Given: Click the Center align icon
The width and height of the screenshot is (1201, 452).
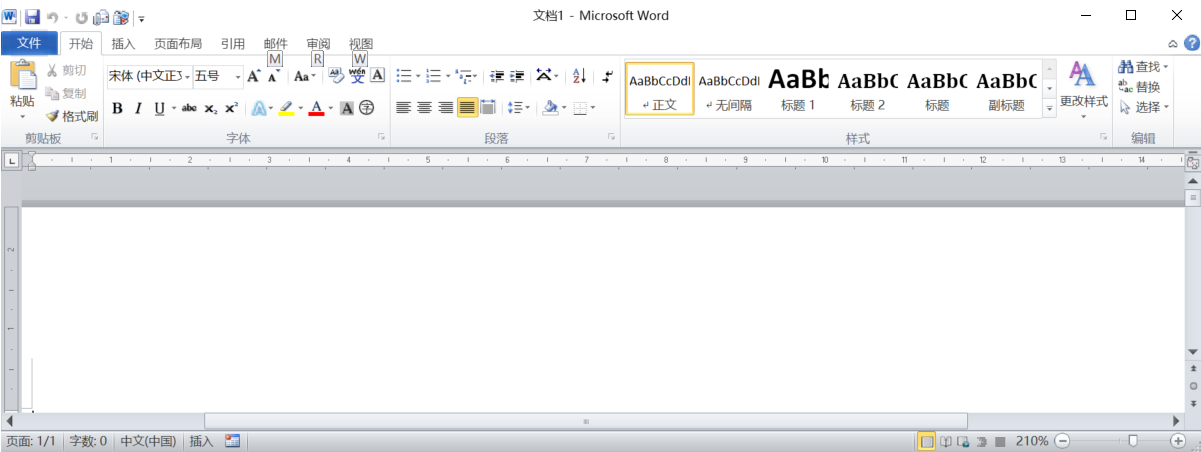Looking at the screenshot, I should (x=424, y=108).
